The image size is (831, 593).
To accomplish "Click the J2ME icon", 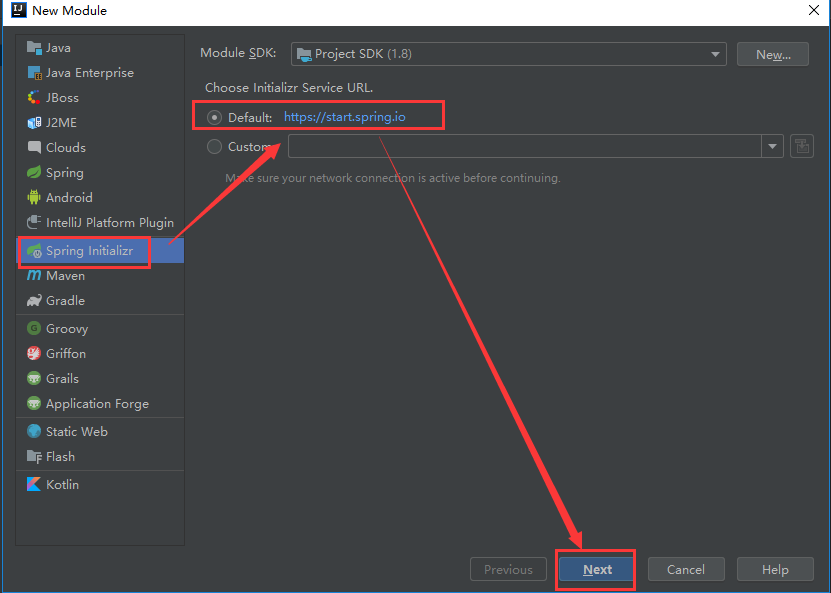I will coord(34,122).
